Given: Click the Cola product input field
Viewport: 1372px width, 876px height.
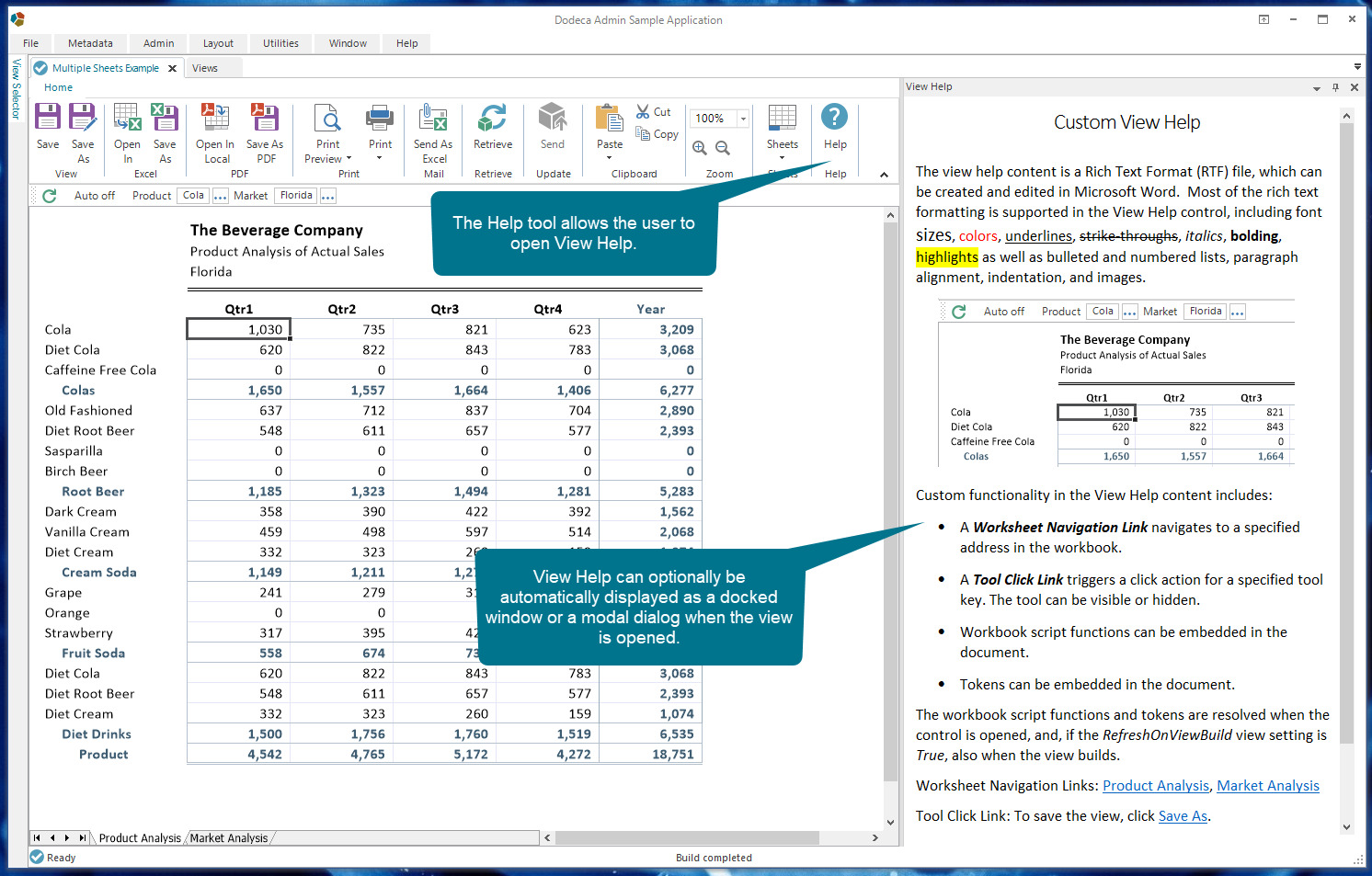Looking at the screenshot, I should coord(193,196).
